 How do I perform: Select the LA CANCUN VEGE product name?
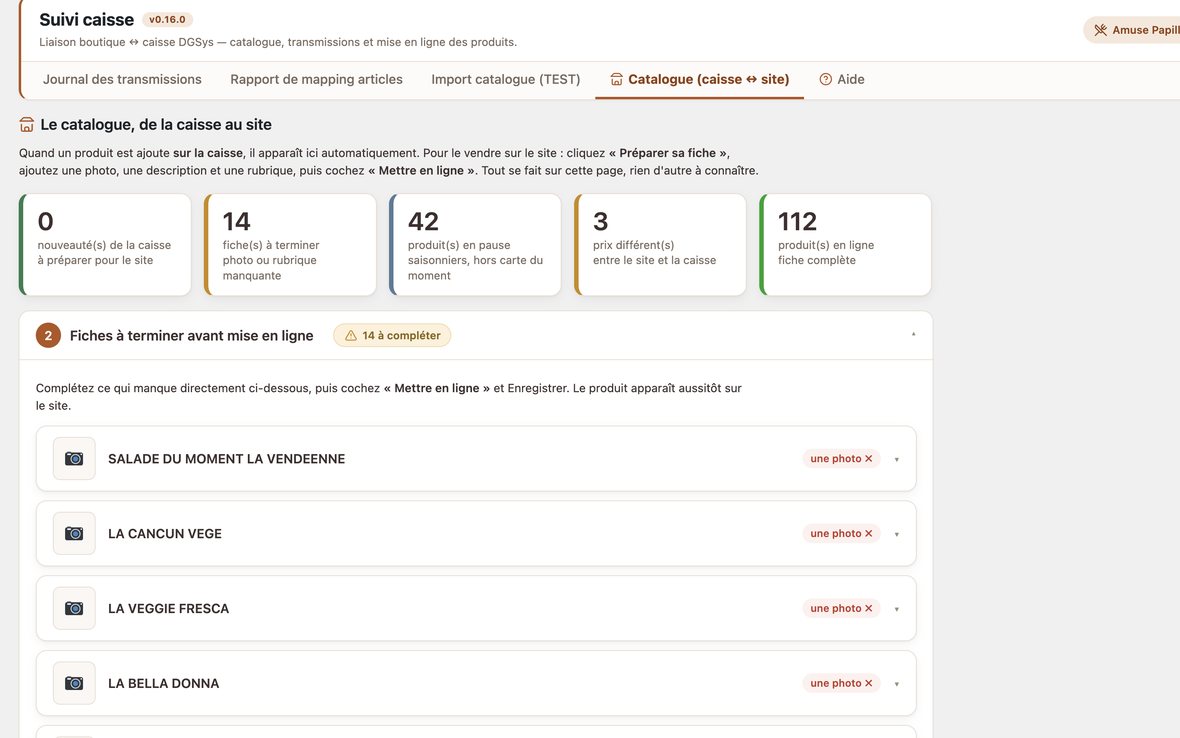(165, 533)
